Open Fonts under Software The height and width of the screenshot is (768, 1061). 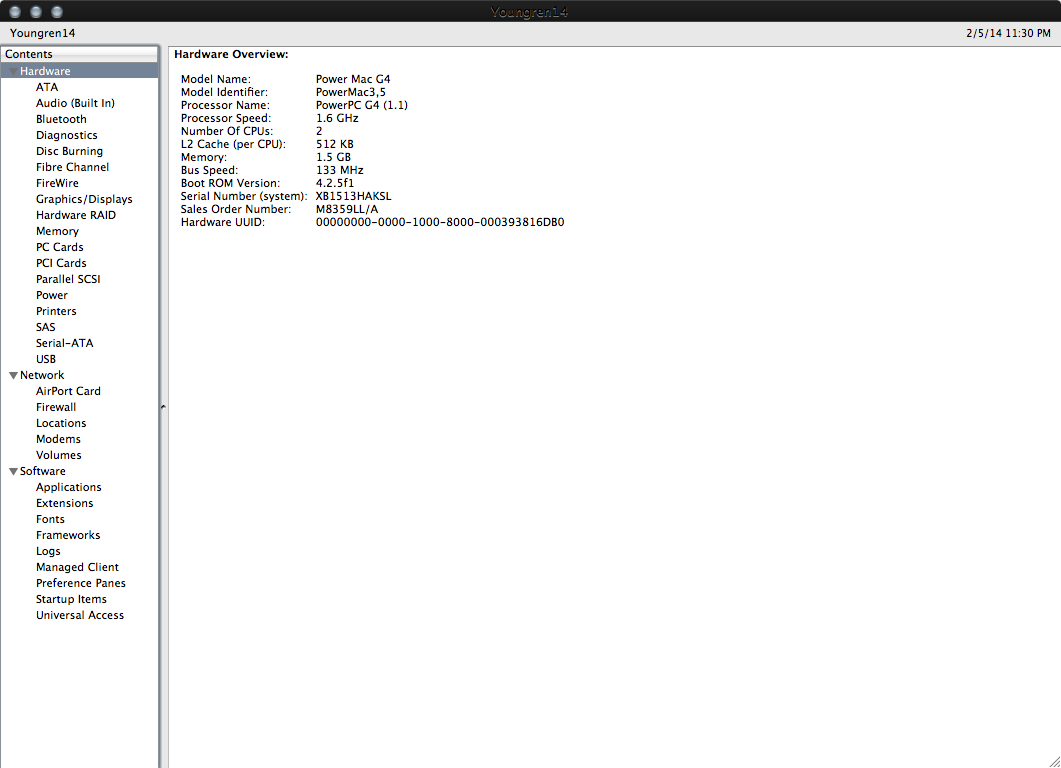click(x=50, y=519)
